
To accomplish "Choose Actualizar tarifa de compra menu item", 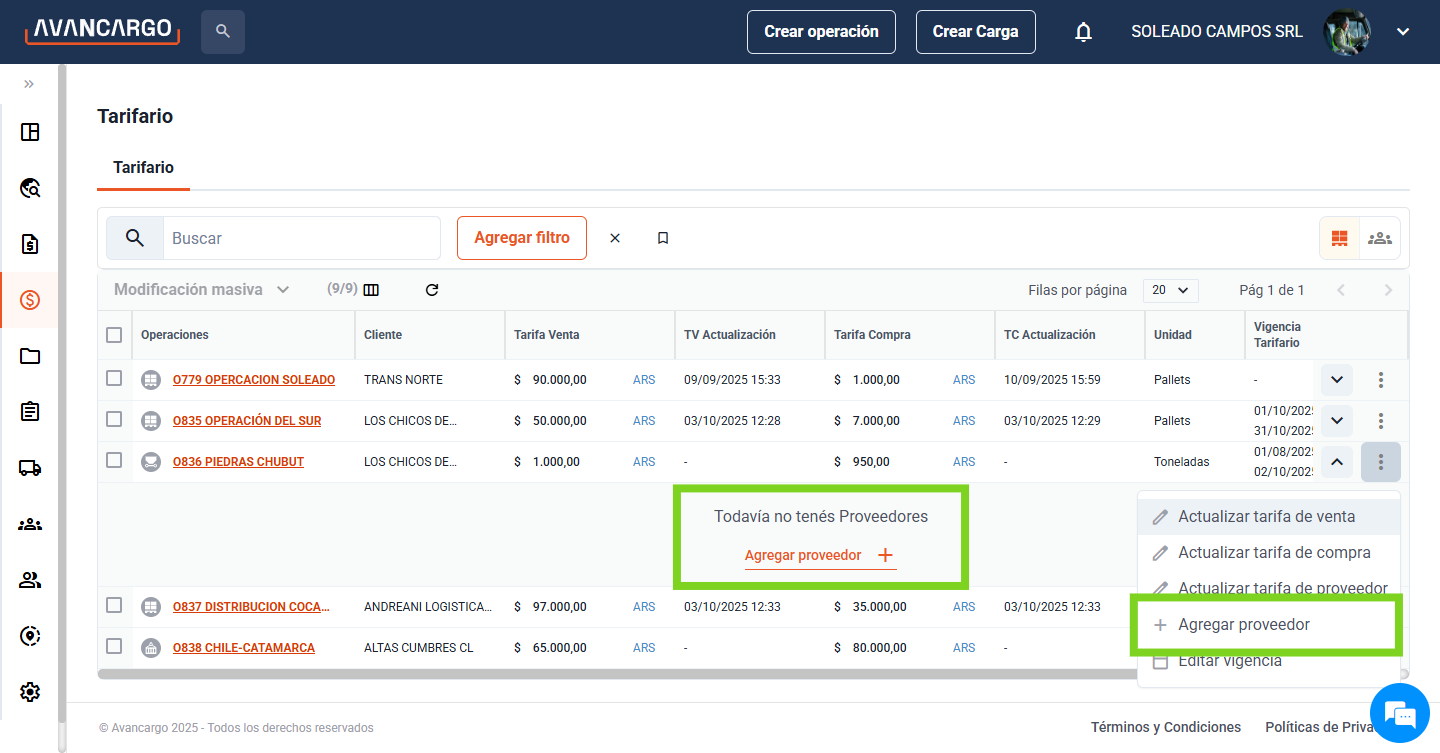I will pyautogui.click(x=1273, y=553).
